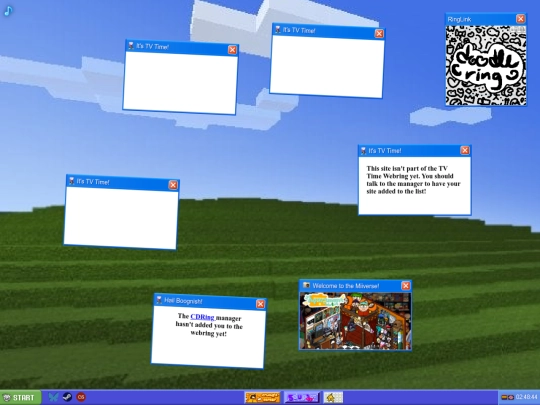
Task: Click the pink circle tray icon
Action: tap(511, 397)
